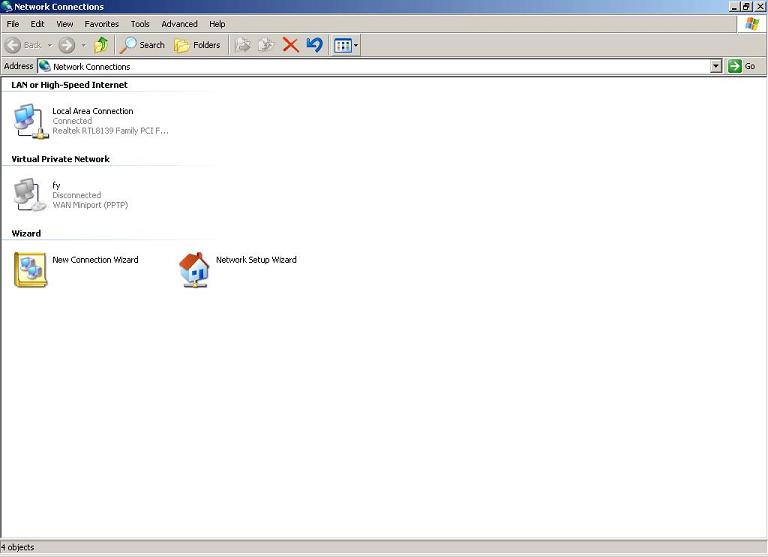
Task: Open the File menu
Action: coord(13,24)
